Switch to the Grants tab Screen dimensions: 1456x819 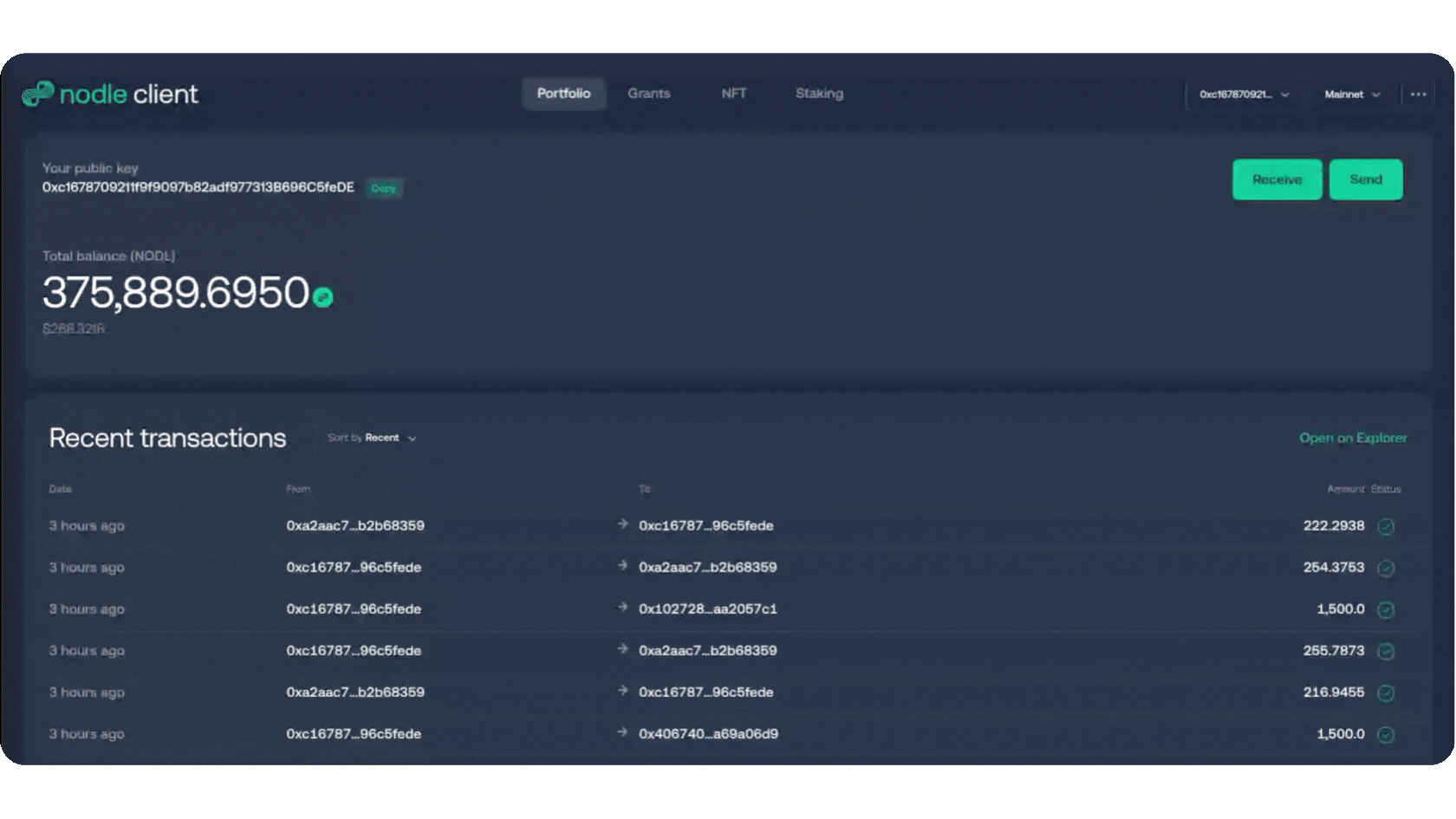(649, 94)
